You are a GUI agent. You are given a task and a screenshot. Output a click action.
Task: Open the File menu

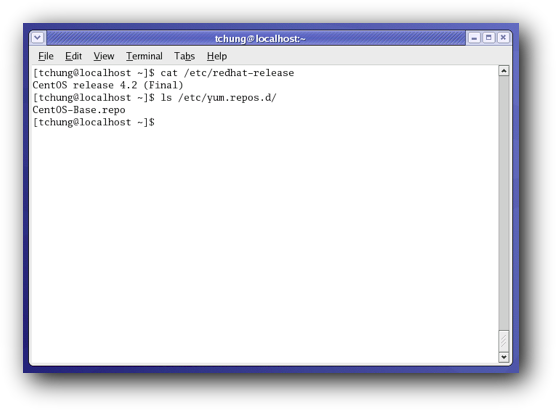pyautogui.click(x=46, y=56)
